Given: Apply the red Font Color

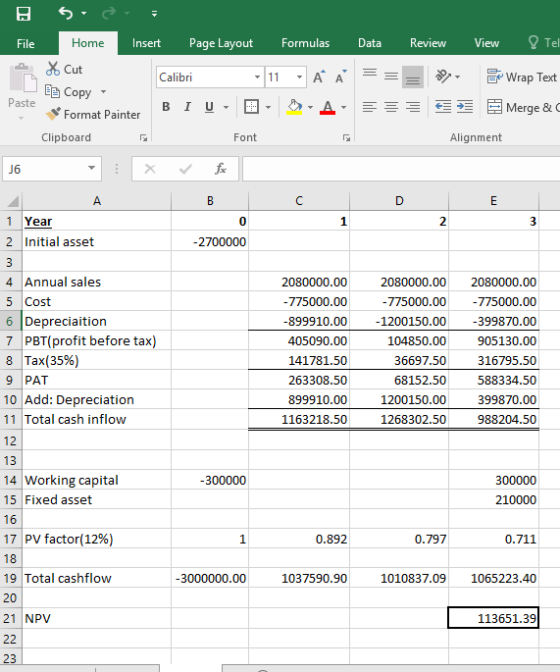Looking at the screenshot, I should pos(327,107).
